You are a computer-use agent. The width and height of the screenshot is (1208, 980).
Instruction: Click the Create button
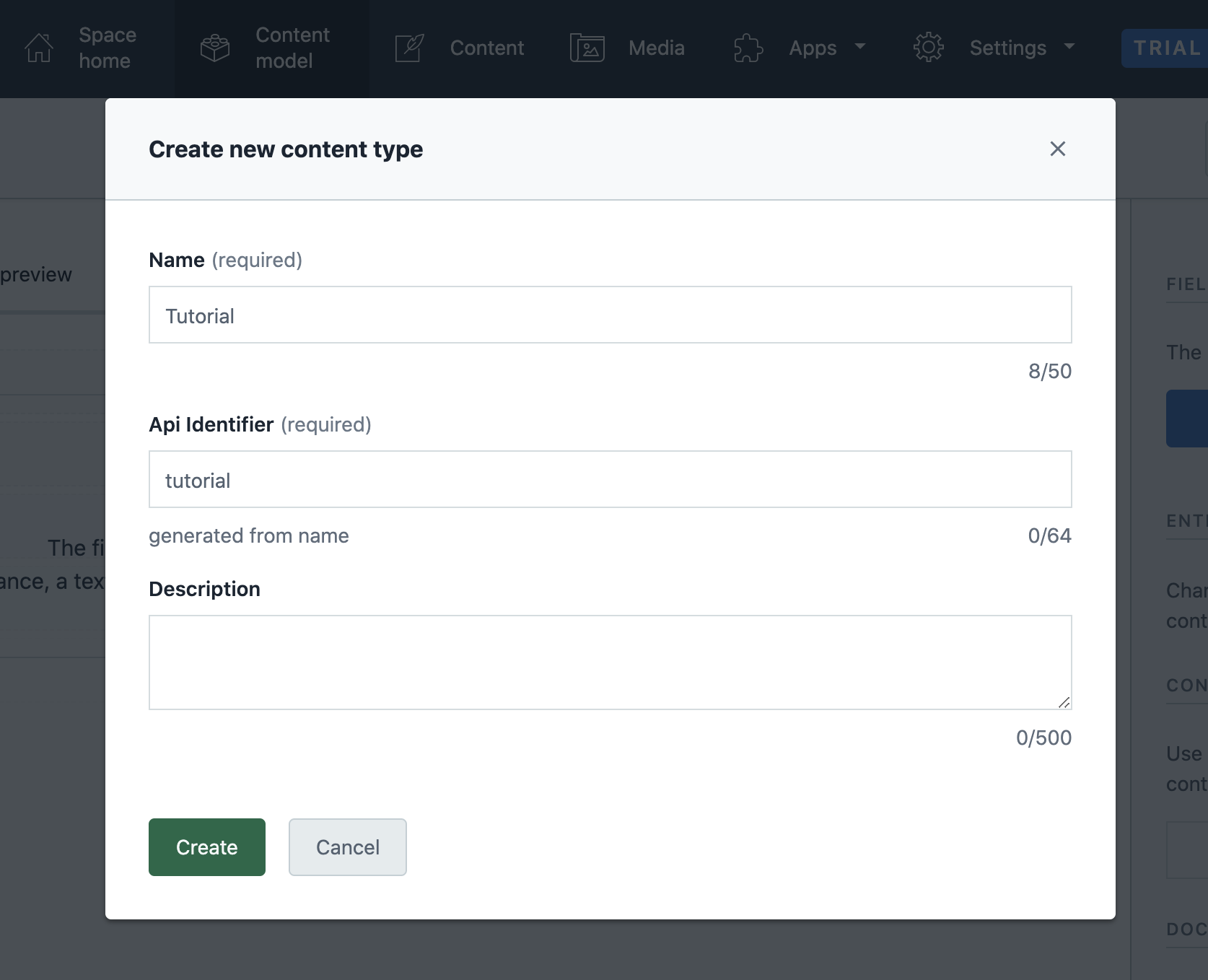click(206, 847)
